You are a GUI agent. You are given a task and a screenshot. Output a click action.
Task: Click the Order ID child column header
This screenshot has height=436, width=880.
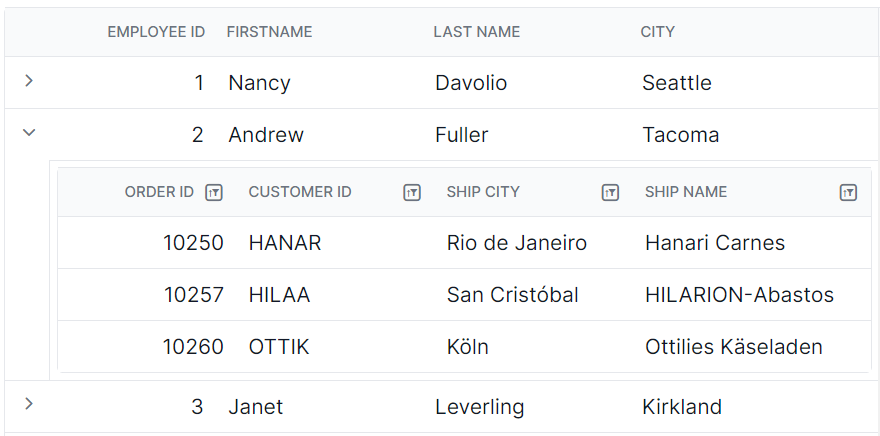tap(159, 192)
